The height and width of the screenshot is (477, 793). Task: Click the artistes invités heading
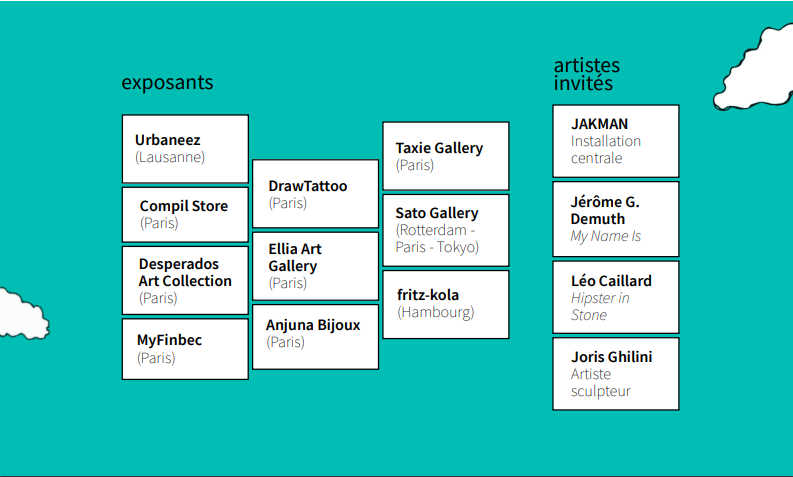[x=587, y=74]
